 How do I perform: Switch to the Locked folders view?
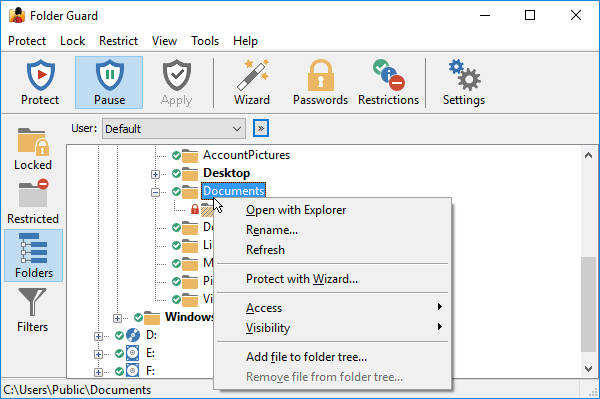33,148
